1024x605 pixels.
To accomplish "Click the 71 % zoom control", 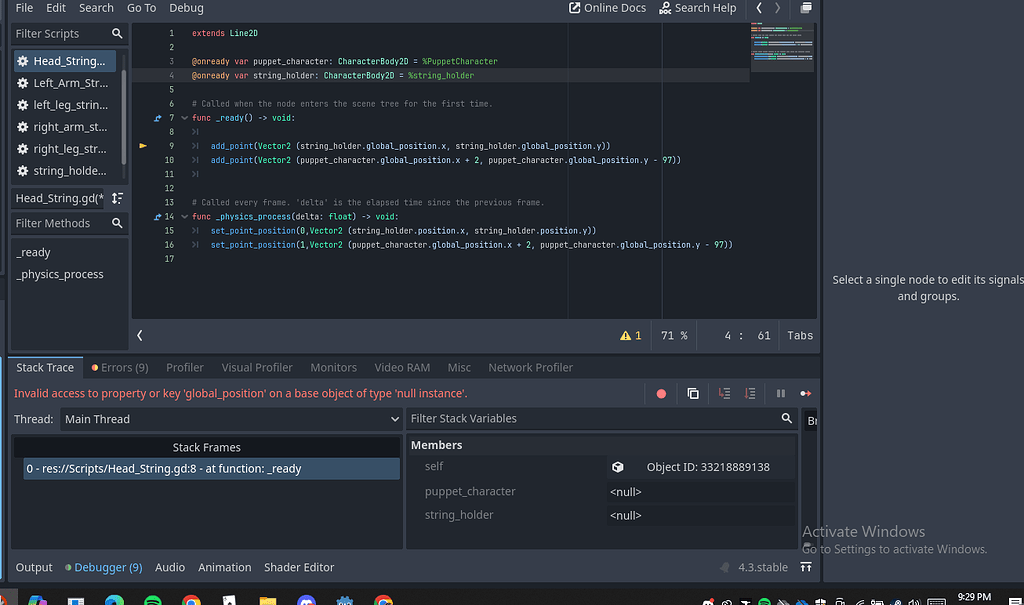I will (674, 335).
